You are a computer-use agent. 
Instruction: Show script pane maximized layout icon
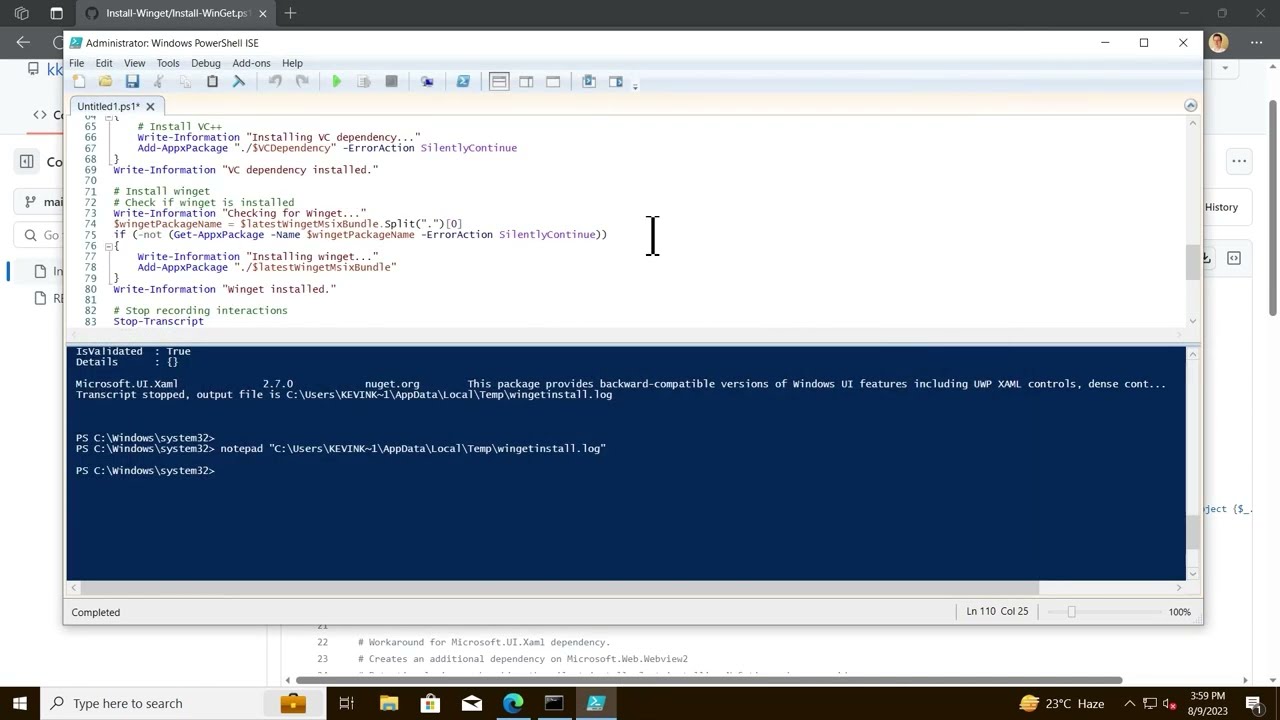click(553, 82)
